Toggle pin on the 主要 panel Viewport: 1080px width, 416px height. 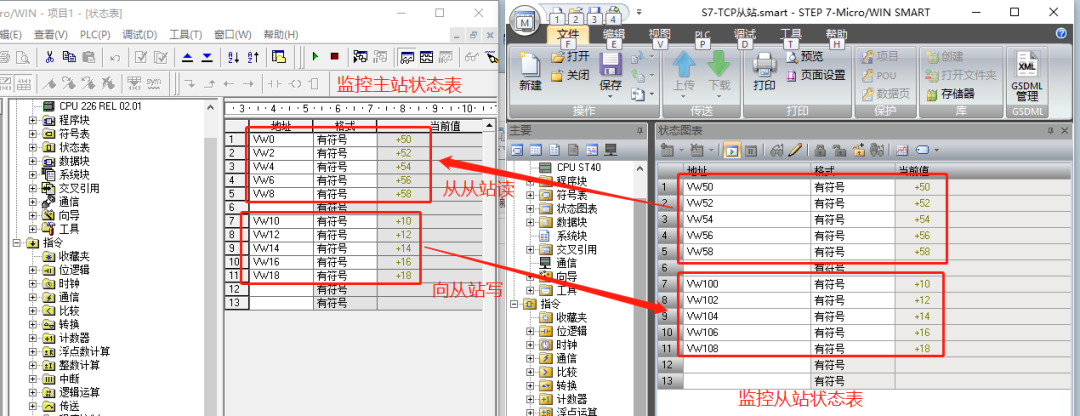[640, 129]
